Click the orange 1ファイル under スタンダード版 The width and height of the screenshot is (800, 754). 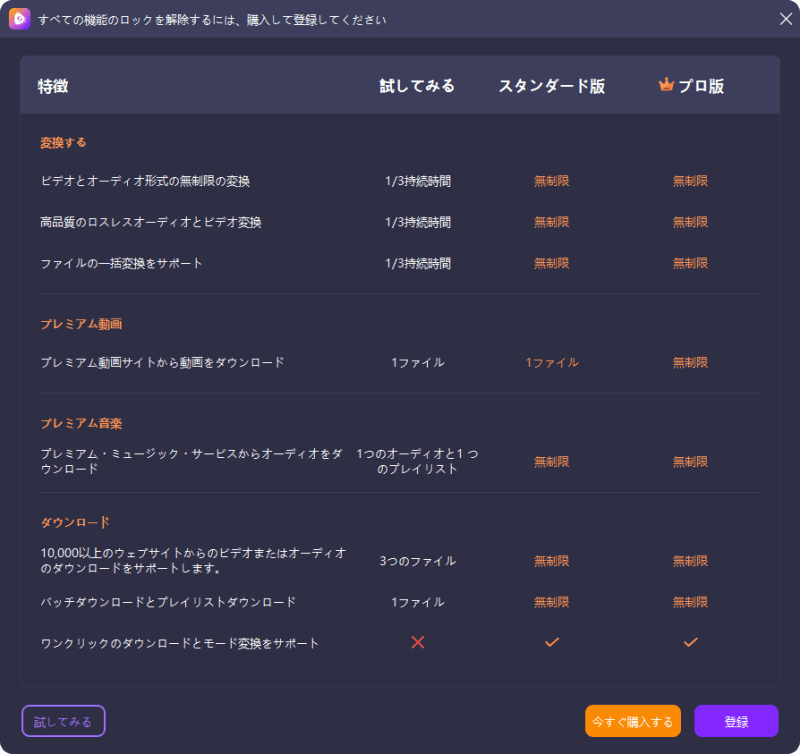click(551, 363)
